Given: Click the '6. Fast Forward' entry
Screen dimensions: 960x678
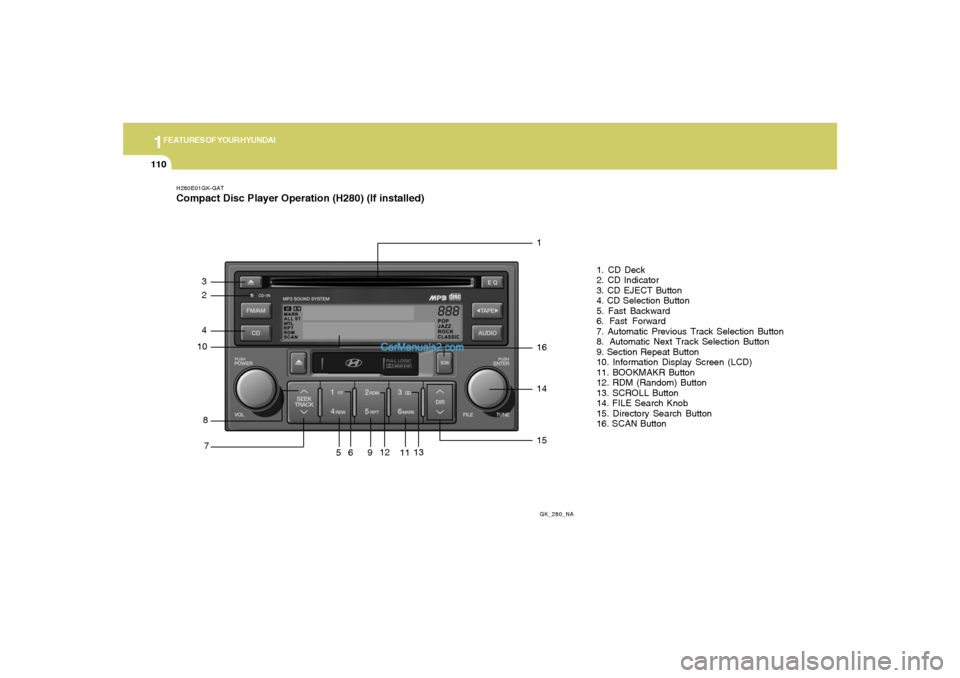Looking at the screenshot, I should [x=631, y=321].
